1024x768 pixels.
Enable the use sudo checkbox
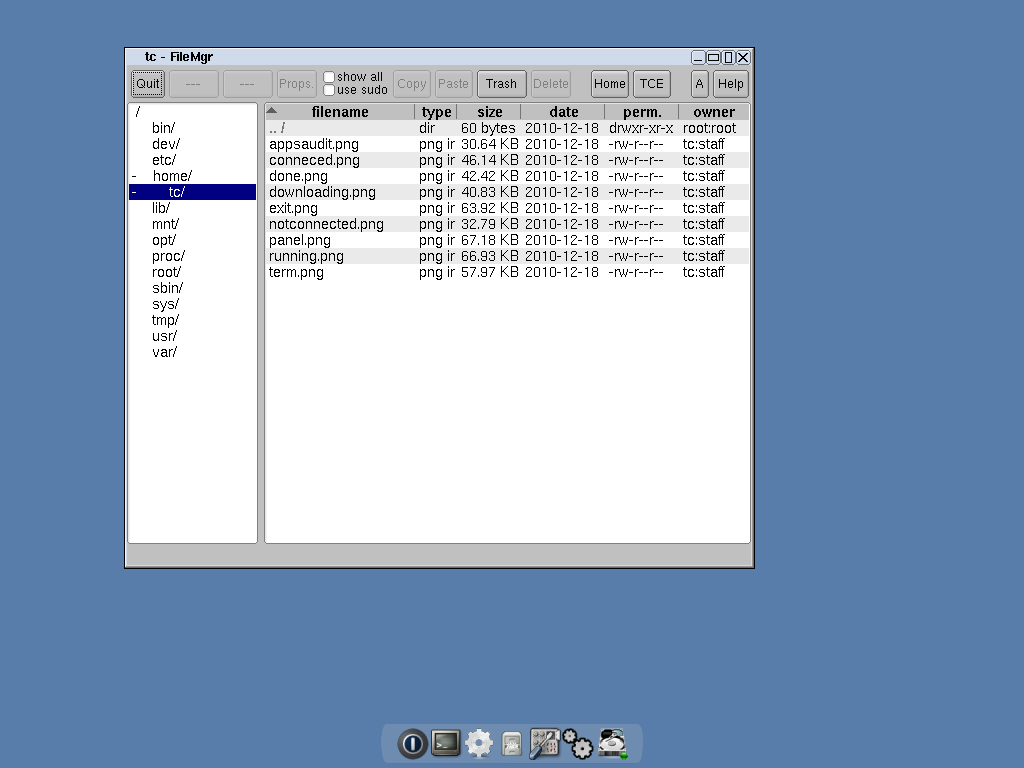pos(329,90)
